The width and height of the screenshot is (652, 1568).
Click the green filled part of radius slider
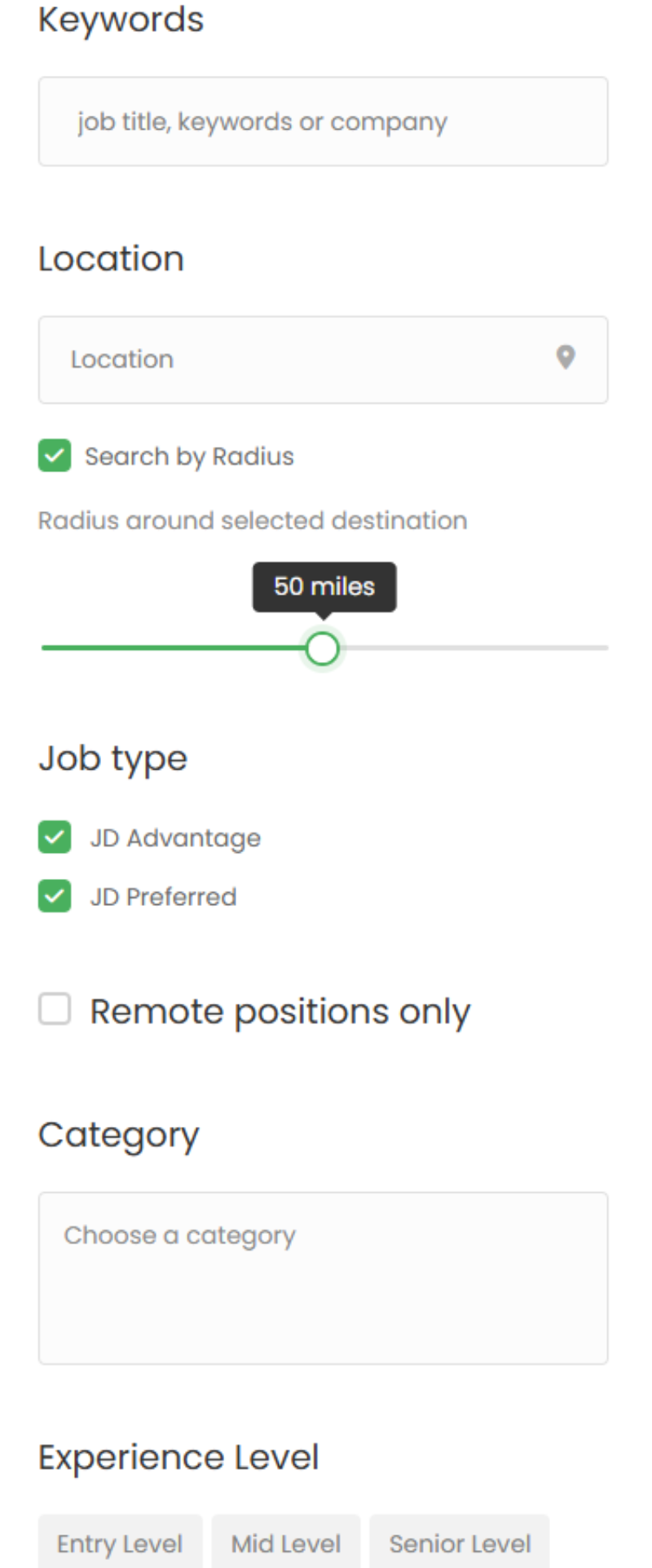[x=171, y=648]
